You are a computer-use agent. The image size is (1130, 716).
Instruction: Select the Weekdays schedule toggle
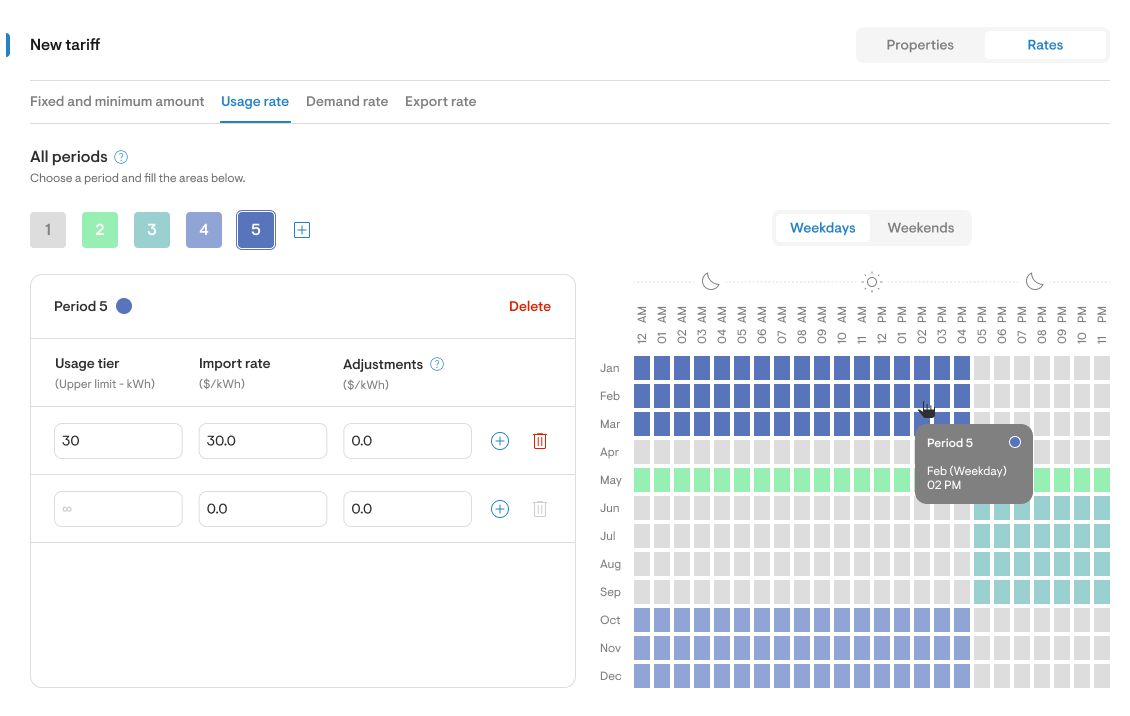coord(822,228)
